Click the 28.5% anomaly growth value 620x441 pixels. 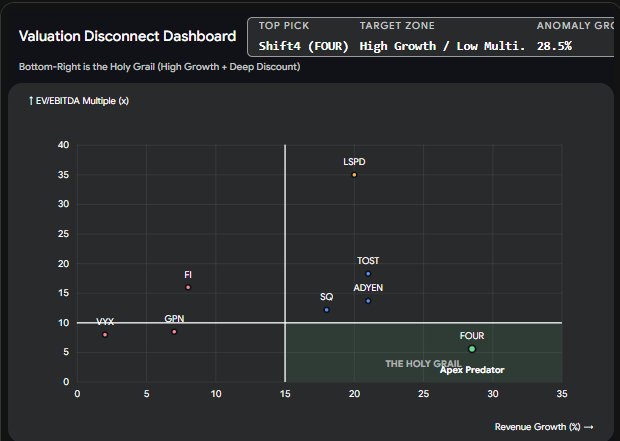click(554, 46)
